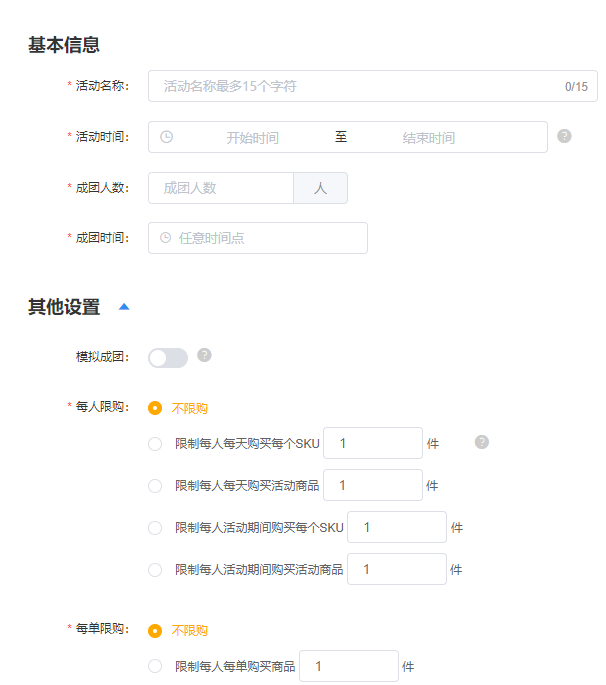Image resolution: width=606 pixels, height=685 pixels.
Task: Click clock icon in 成团时间 field
Action: click(165, 238)
